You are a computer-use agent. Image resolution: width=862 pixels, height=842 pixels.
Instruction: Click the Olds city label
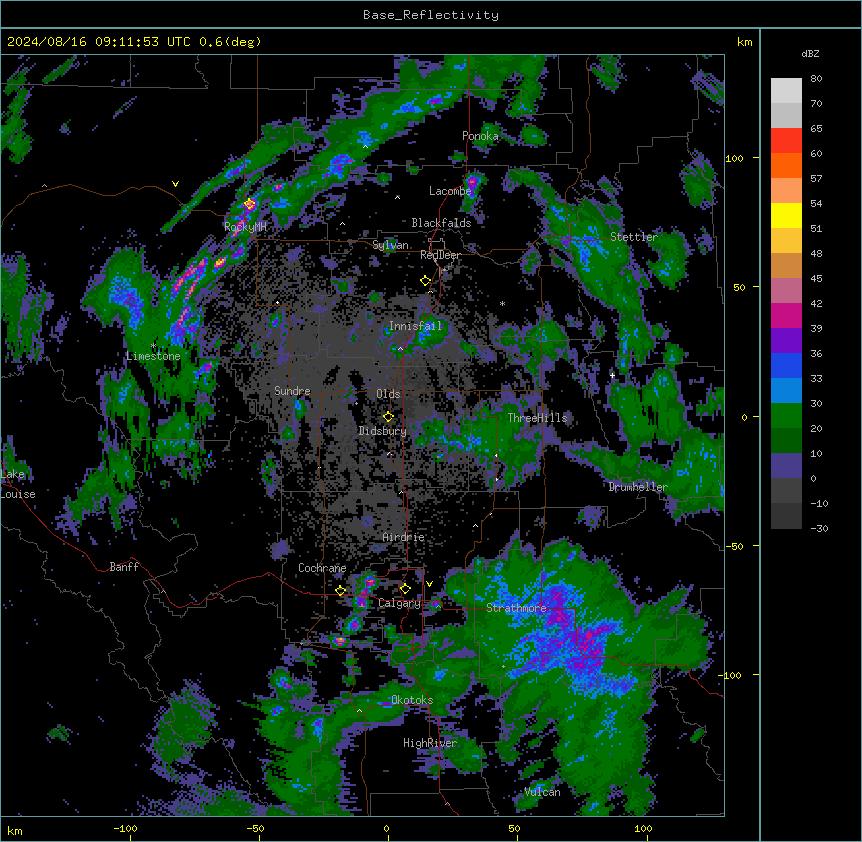[388, 394]
